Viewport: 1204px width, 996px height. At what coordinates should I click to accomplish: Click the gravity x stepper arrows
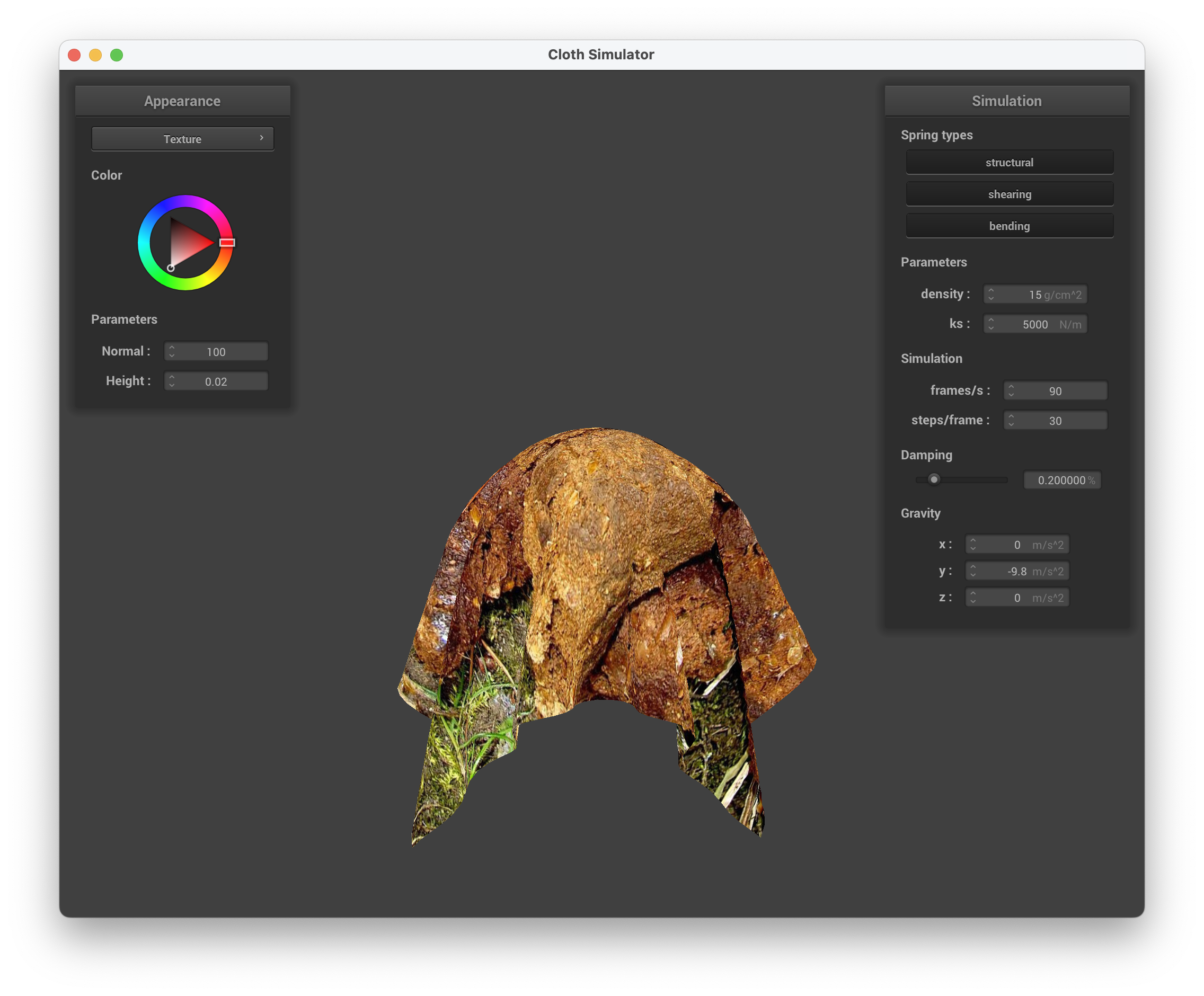pos(973,545)
